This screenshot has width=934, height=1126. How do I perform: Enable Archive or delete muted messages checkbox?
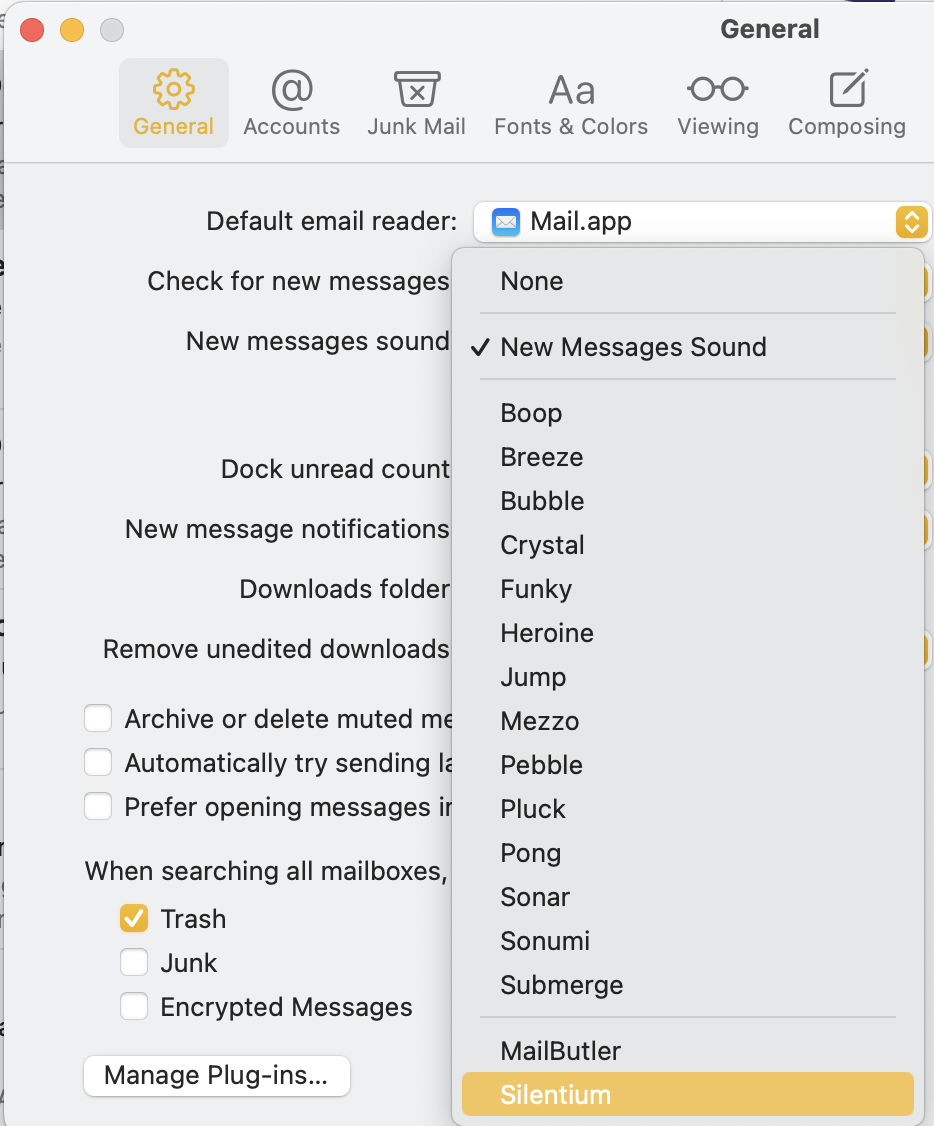[x=98, y=718]
